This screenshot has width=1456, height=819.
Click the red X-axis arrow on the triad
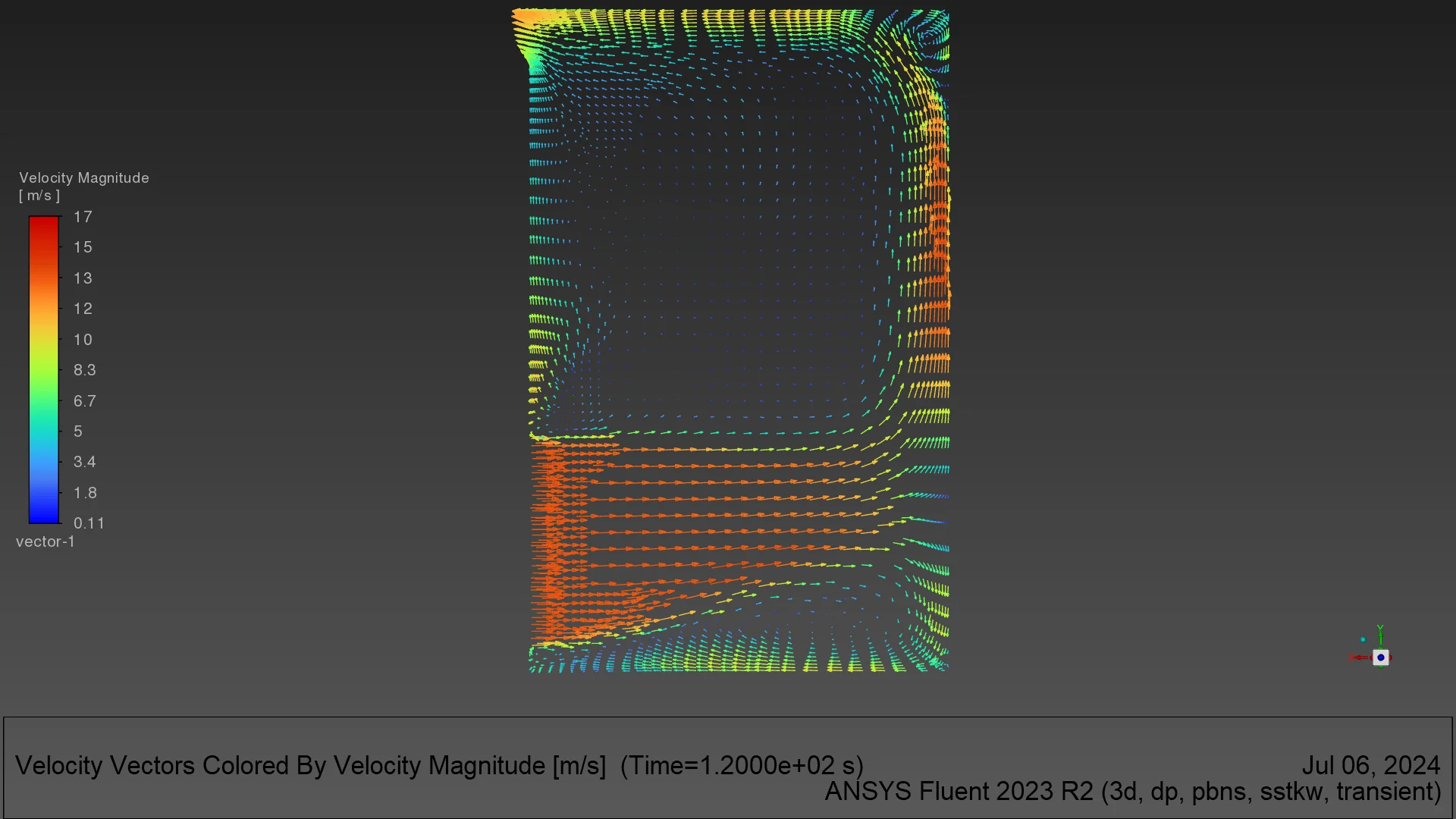pos(1360,657)
